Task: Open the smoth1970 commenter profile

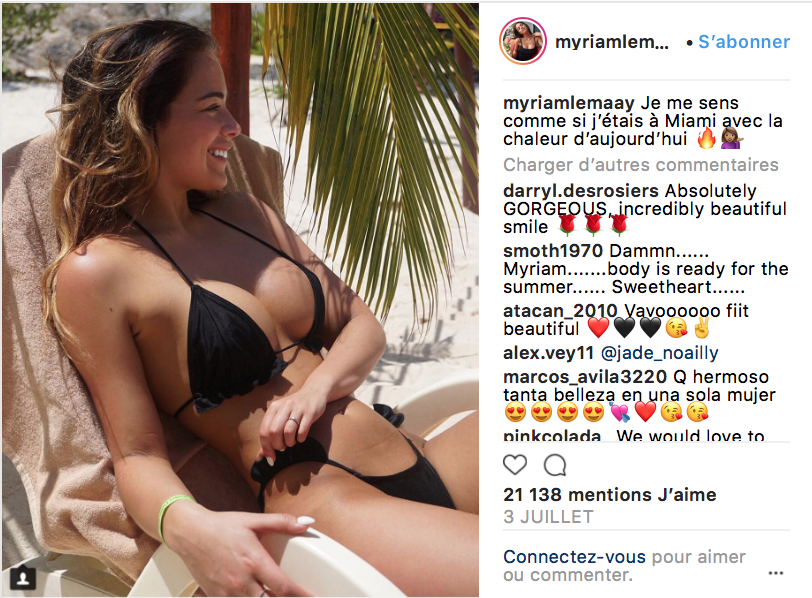Action: click(x=553, y=251)
